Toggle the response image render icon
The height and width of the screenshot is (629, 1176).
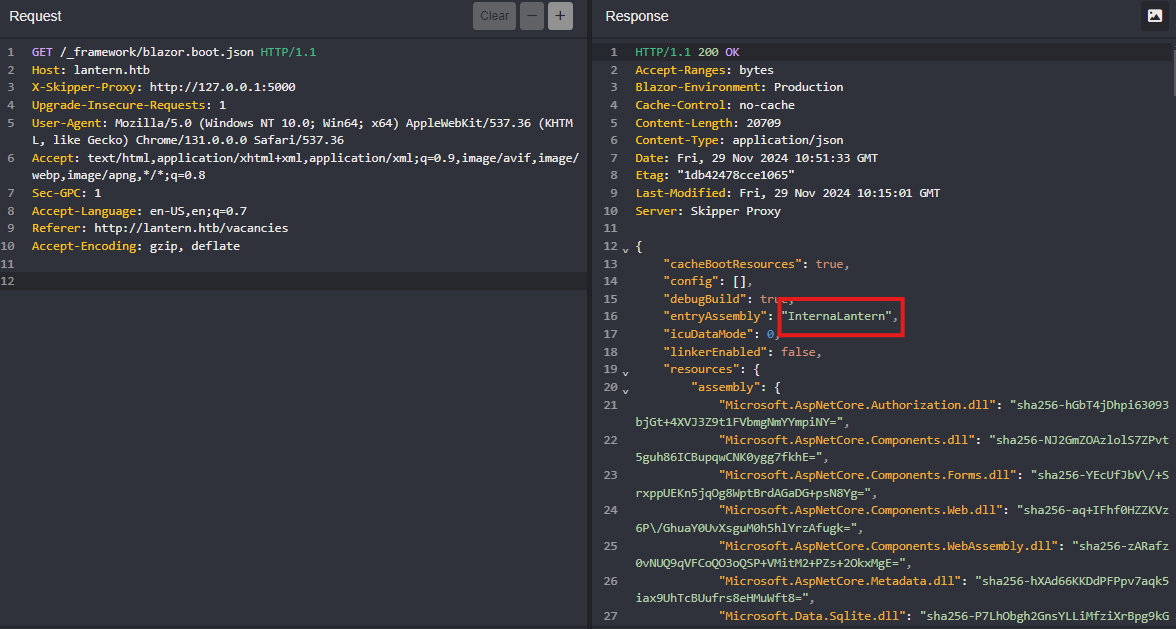[1155, 16]
